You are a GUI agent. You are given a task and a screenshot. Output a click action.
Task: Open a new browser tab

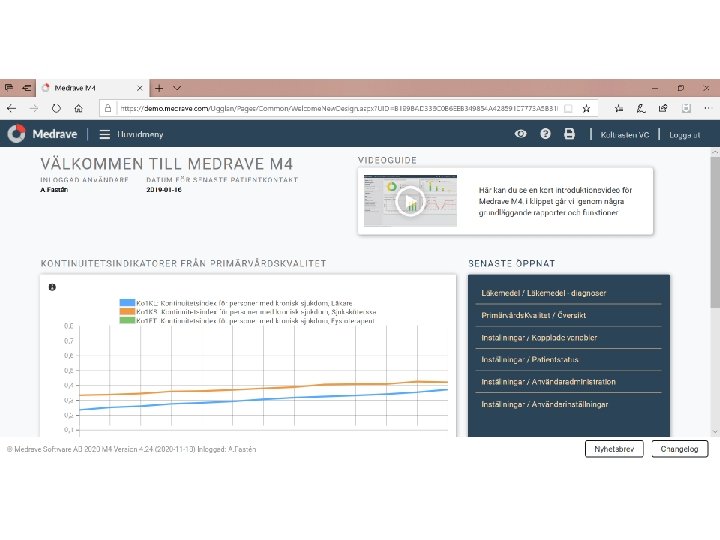click(x=159, y=88)
